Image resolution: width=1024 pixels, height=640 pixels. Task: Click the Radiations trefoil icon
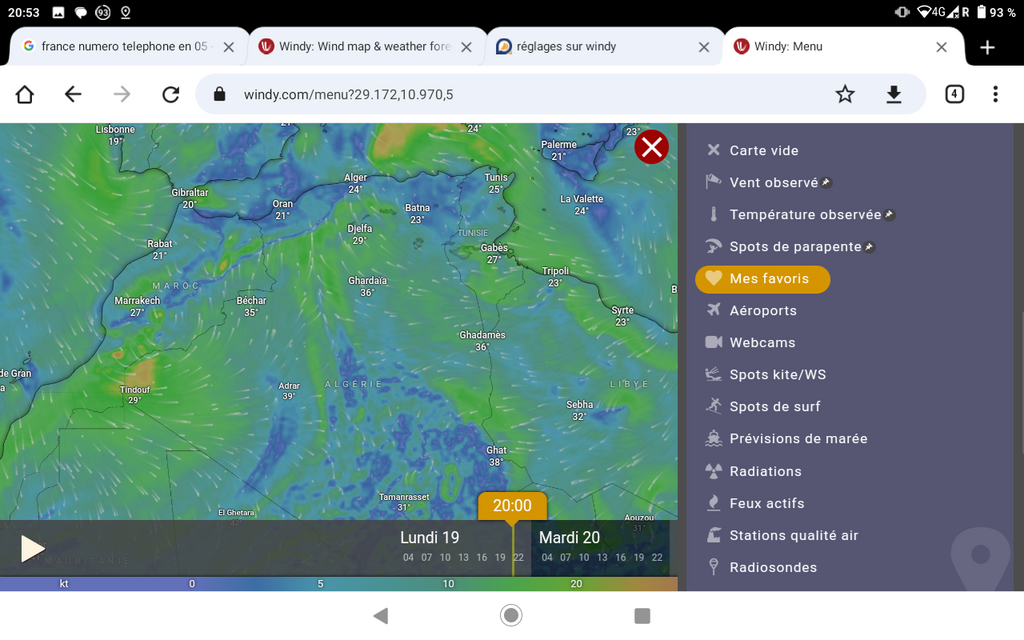(713, 471)
